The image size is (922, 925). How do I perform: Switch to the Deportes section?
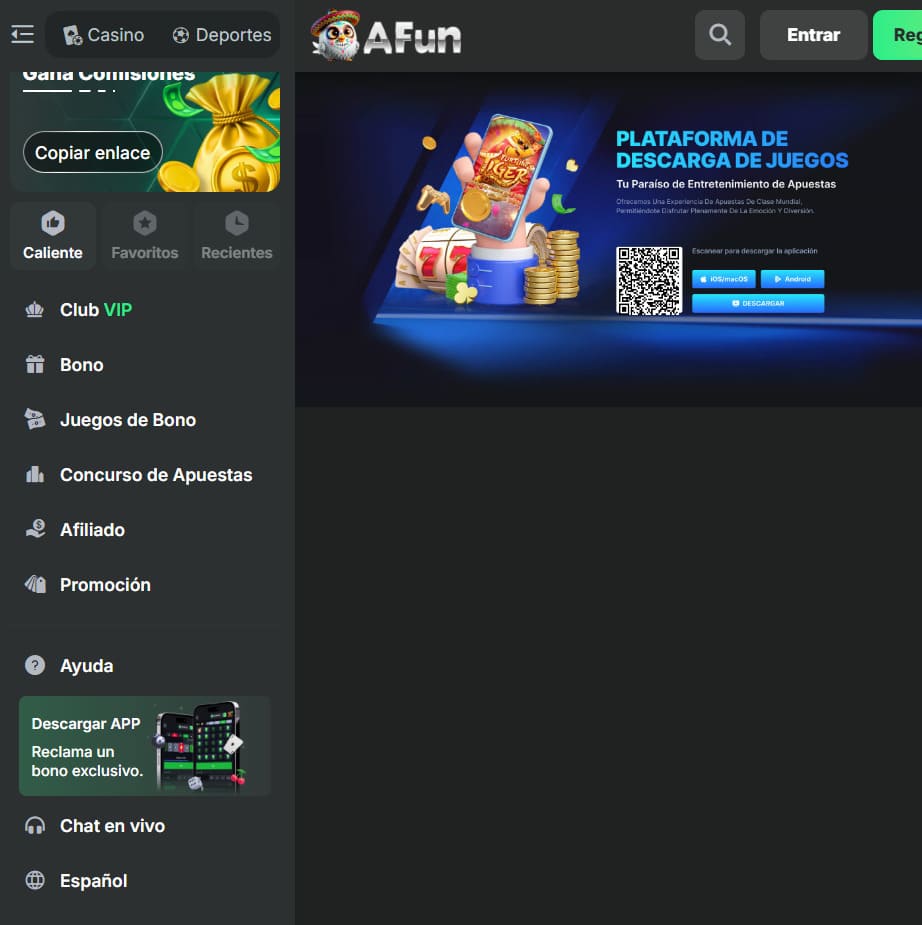click(221, 35)
